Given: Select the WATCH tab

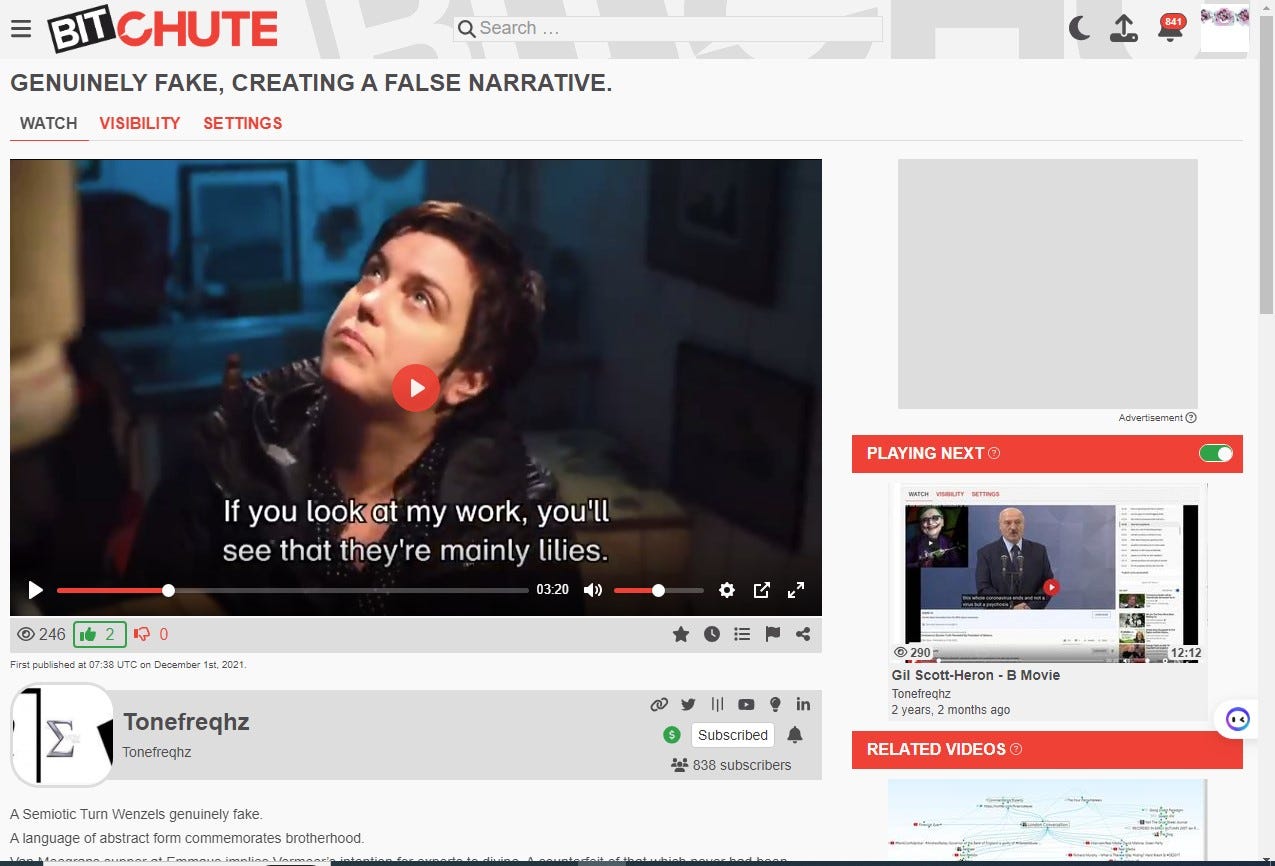Looking at the screenshot, I should pos(48,124).
